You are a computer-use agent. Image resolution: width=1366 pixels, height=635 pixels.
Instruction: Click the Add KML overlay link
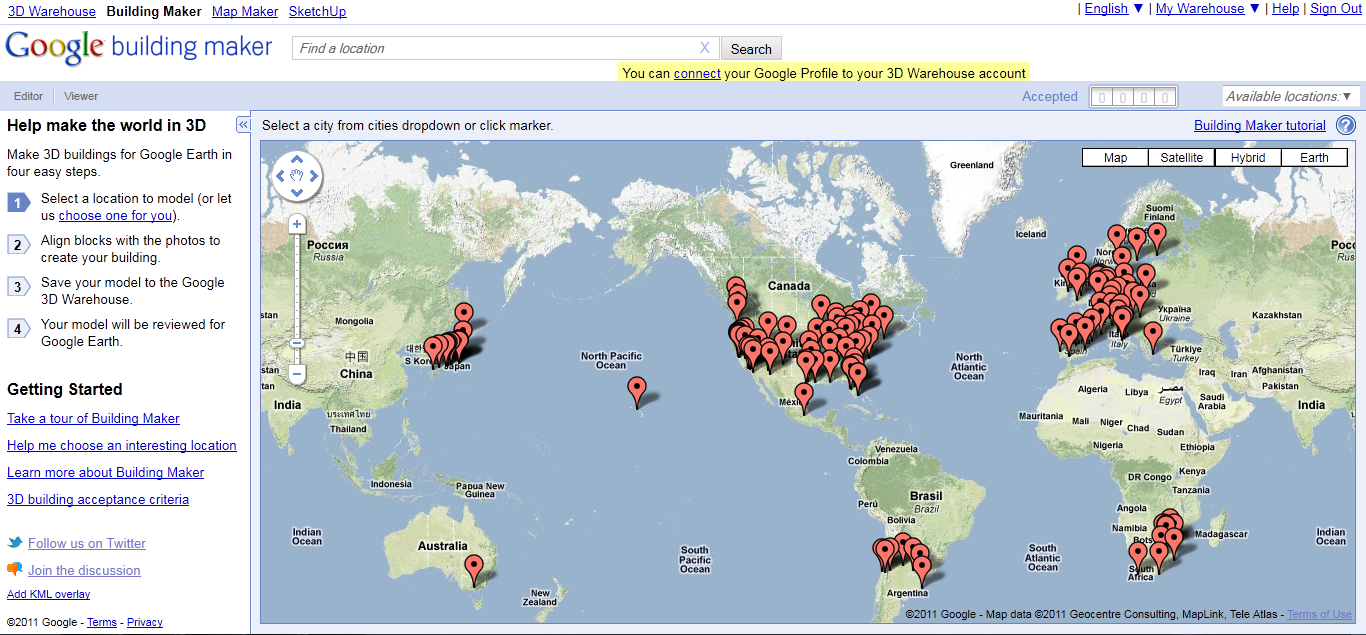click(x=49, y=594)
